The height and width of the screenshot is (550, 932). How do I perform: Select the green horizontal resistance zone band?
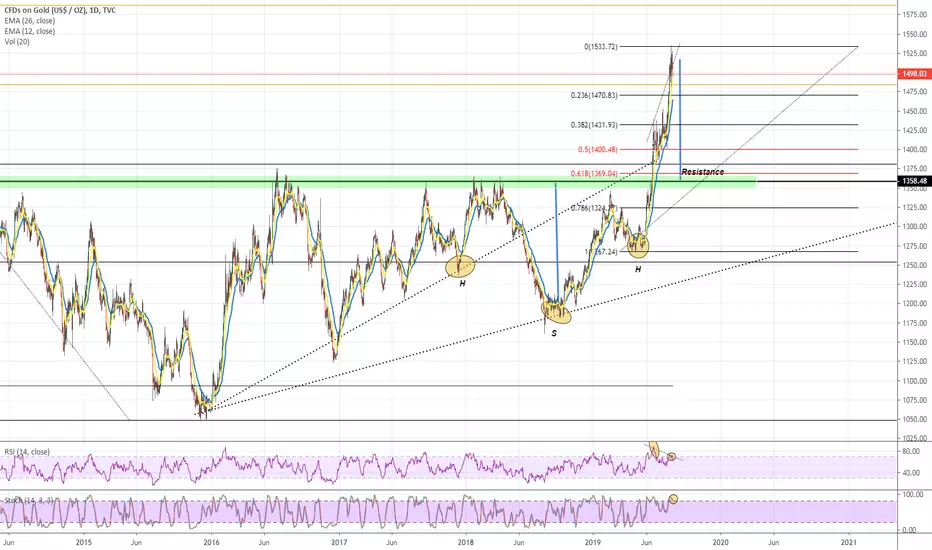click(378, 183)
